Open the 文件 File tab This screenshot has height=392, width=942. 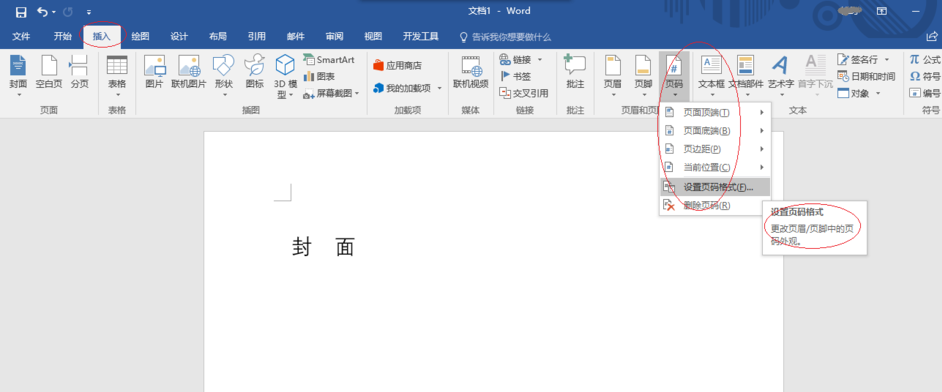click(x=21, y=37)
